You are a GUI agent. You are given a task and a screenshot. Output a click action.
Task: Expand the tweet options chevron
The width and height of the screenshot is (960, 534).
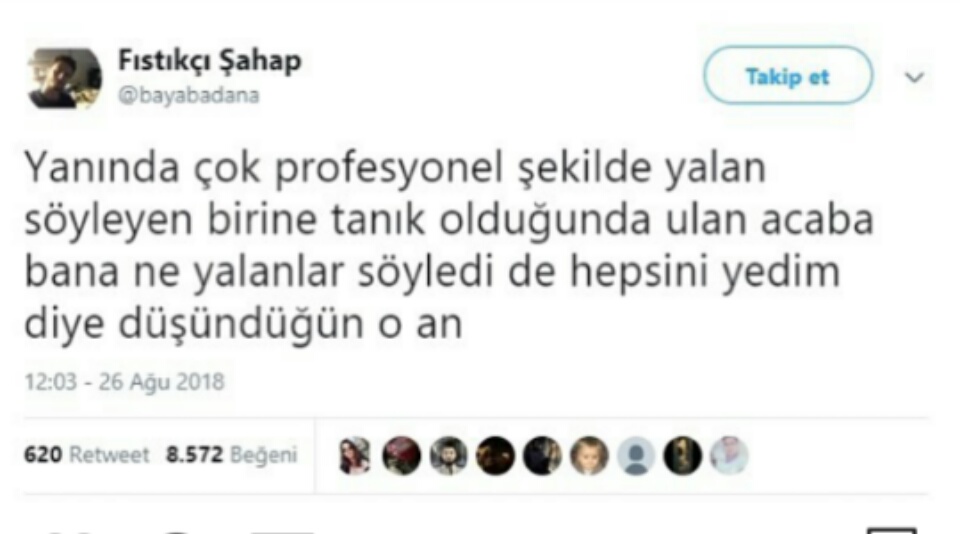[x=915, y=77]
